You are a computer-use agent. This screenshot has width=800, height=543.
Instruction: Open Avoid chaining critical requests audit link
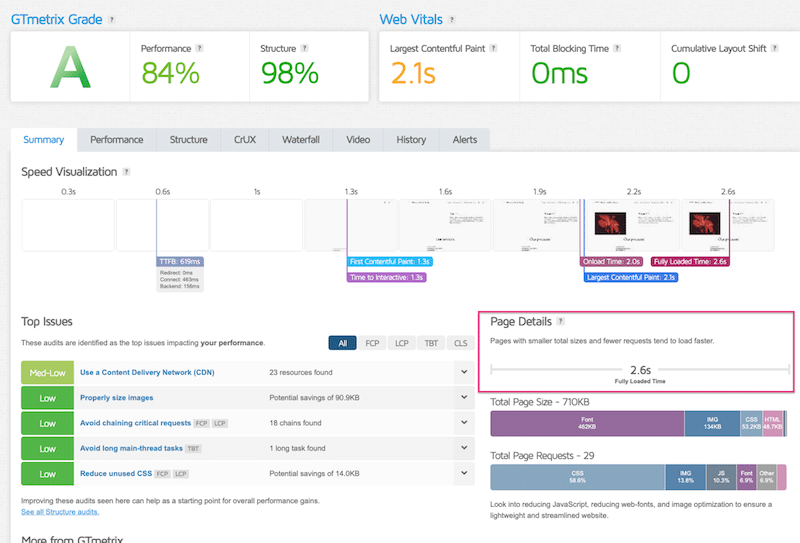[135, 423]
